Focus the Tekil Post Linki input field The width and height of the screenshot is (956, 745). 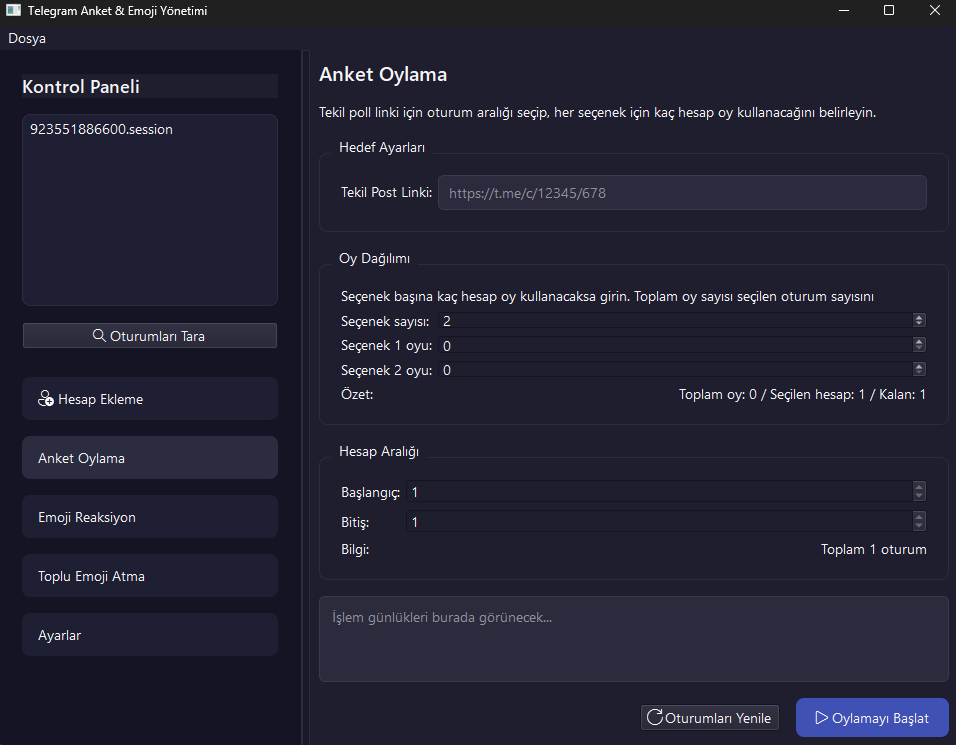point(682,193)
